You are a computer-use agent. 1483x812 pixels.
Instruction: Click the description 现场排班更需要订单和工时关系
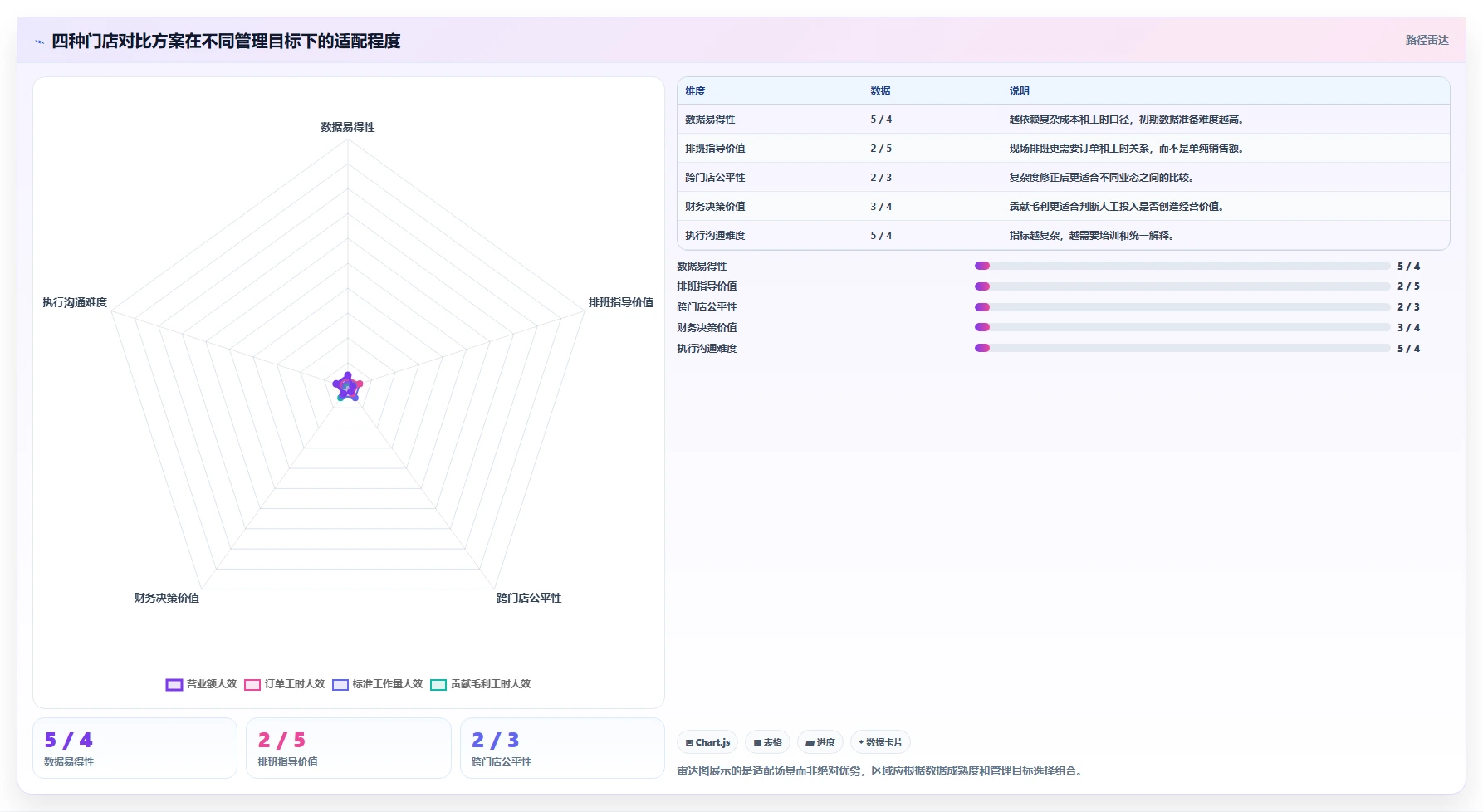coord(1127,149)
